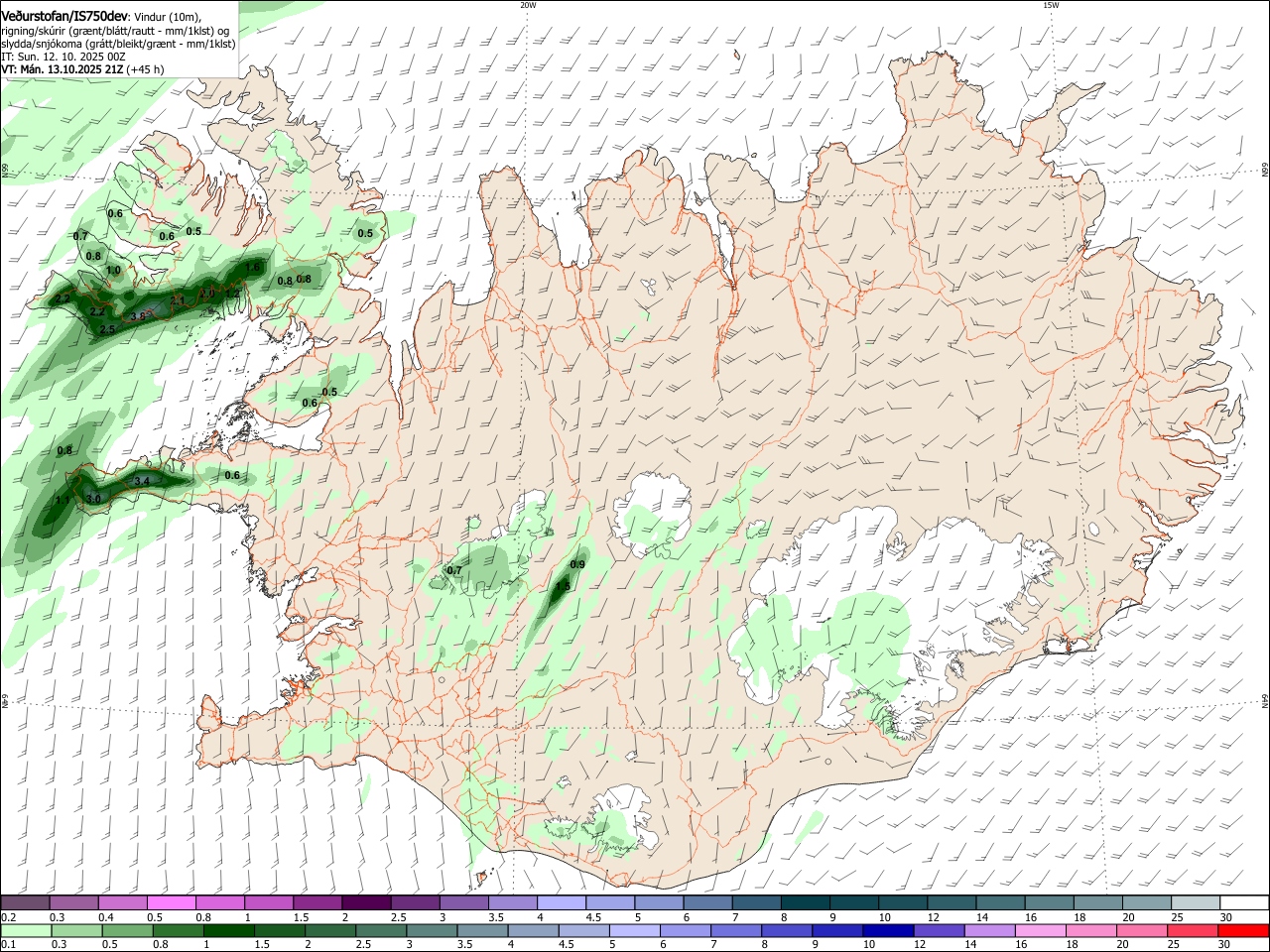Click the 30 label on the lower green legend
1270x952 pixels.
point(1223,945)
